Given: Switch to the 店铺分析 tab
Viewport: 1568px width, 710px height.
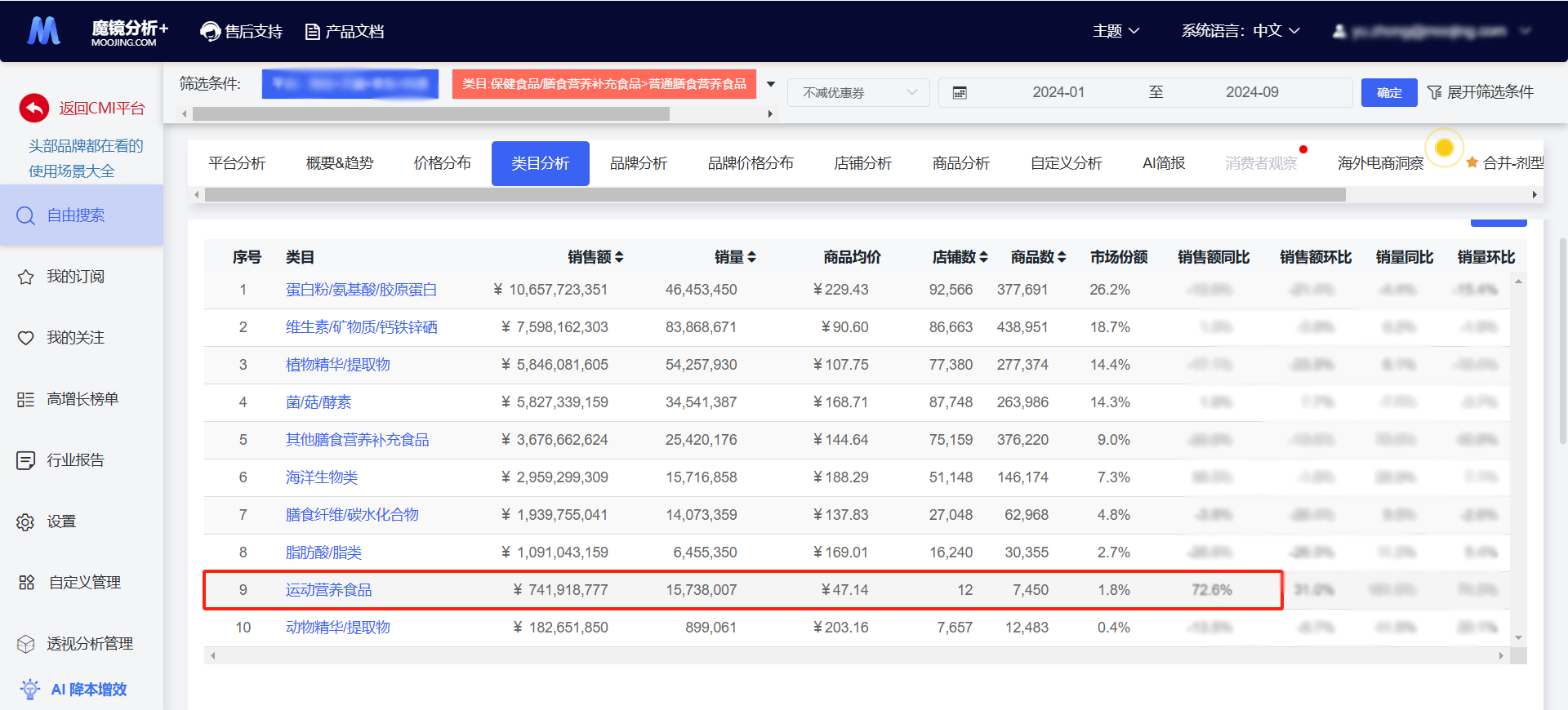Looking at the screenshot, I should (862, 163).
